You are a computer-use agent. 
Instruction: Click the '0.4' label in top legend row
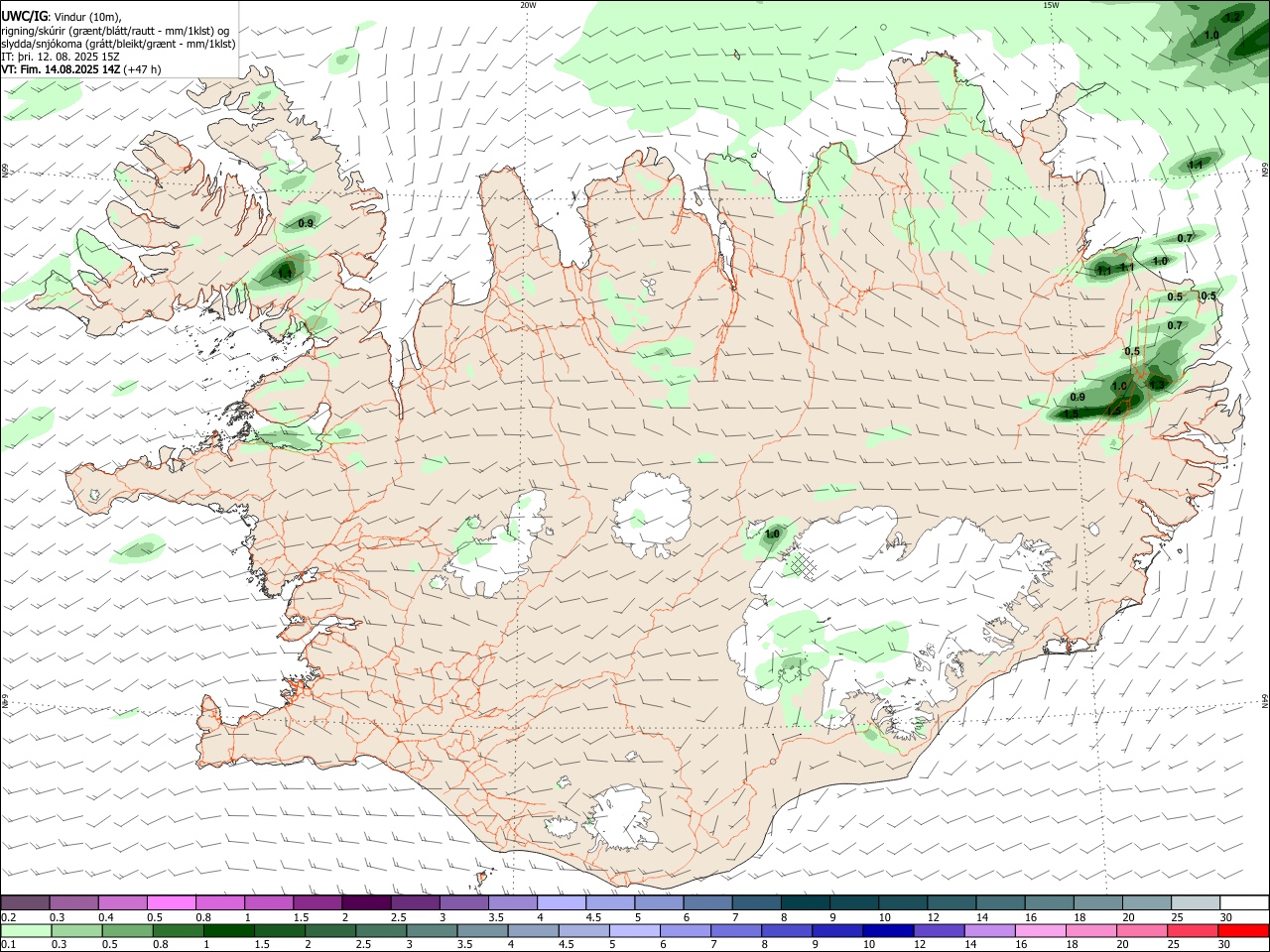[x=106, y=917]
